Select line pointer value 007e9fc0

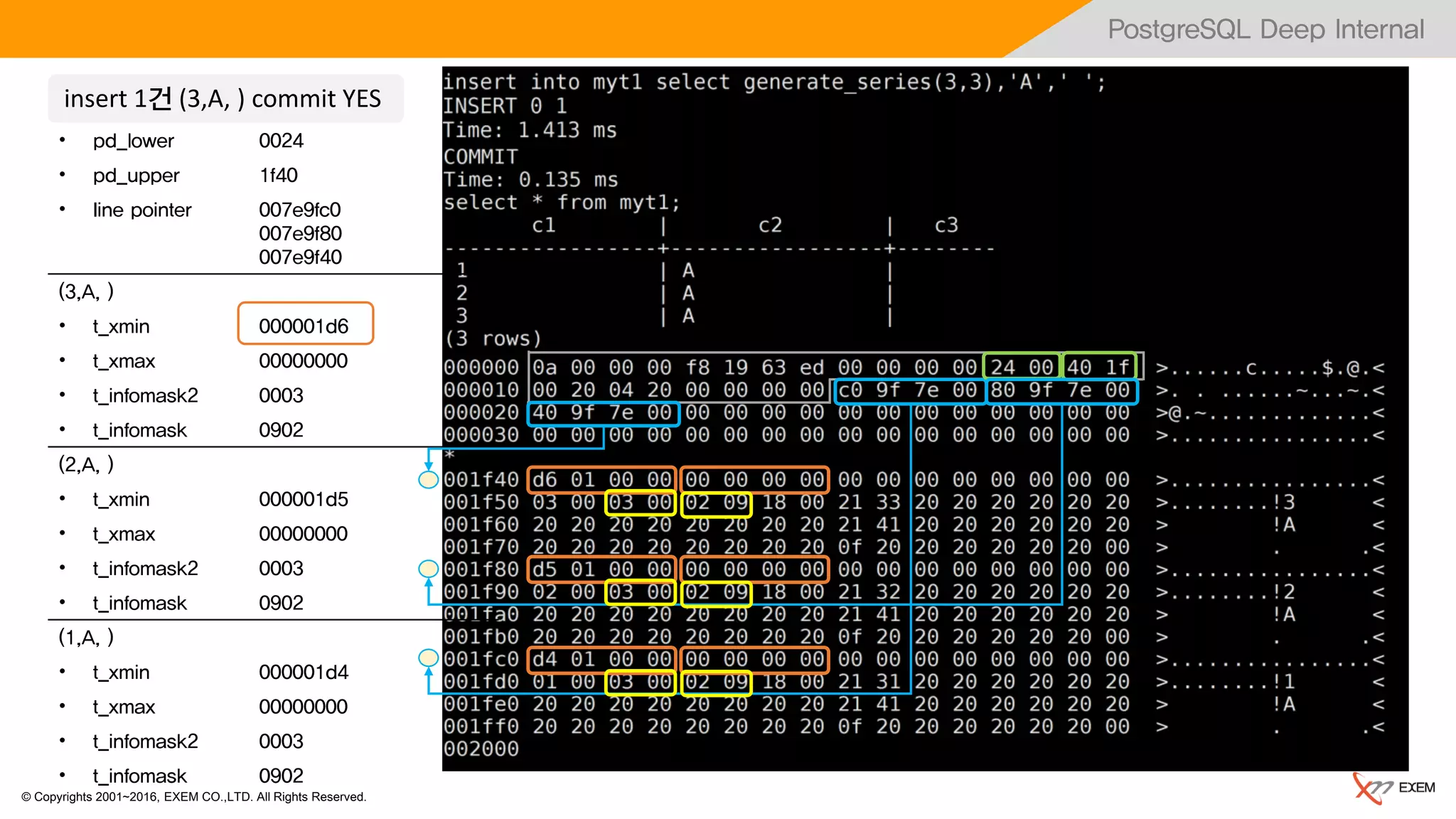coord(300,210)
